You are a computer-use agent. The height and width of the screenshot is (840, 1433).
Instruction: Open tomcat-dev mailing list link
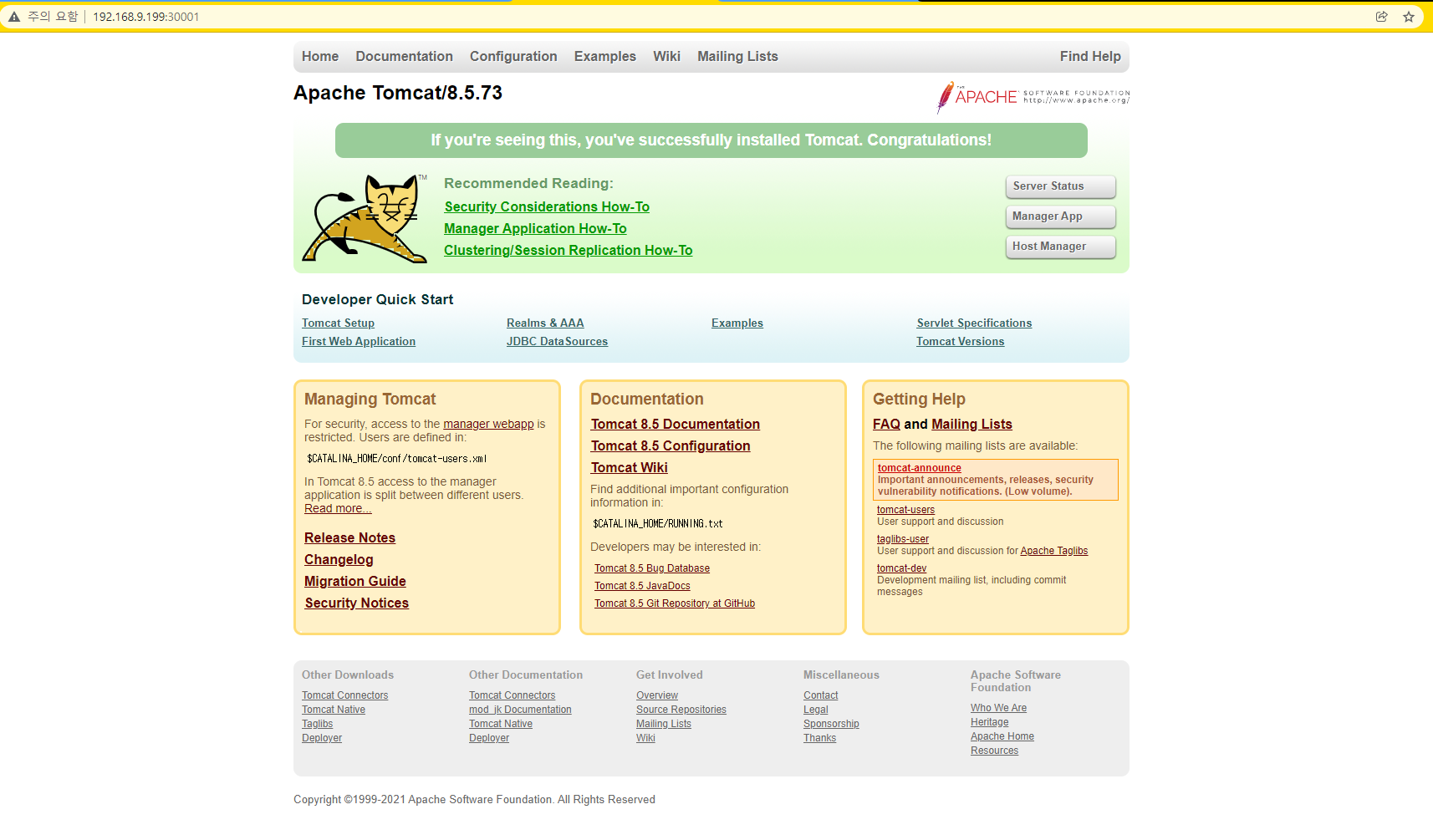pyautogui.click(x=901, y=568)
